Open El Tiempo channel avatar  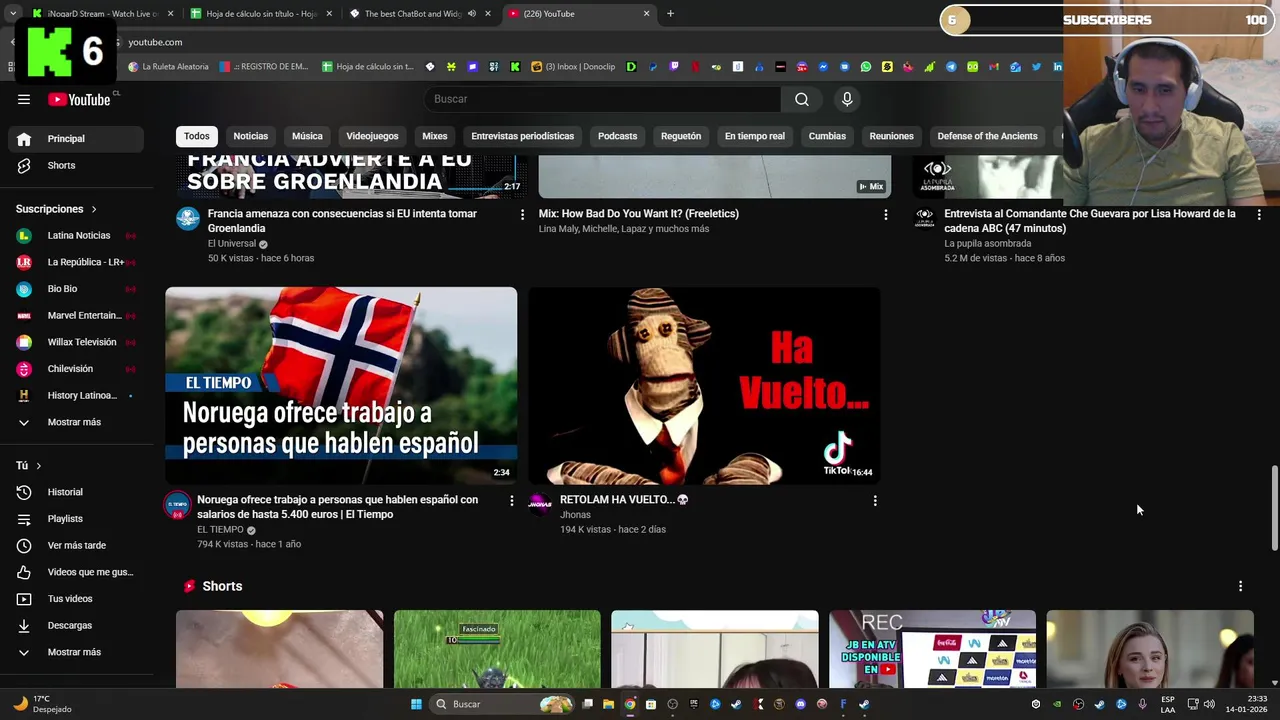point(178,505)
